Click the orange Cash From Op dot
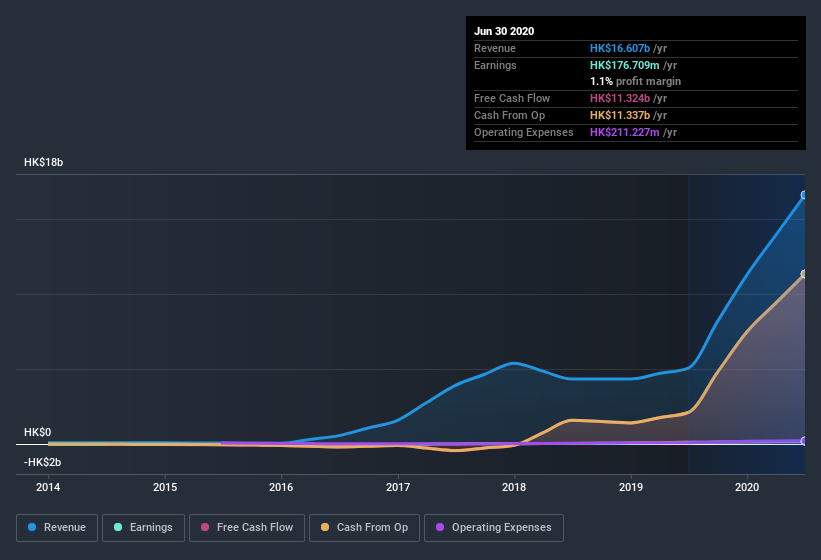This screenshot has height=560, width=821. pyautogui.click(x=327, y=527)
